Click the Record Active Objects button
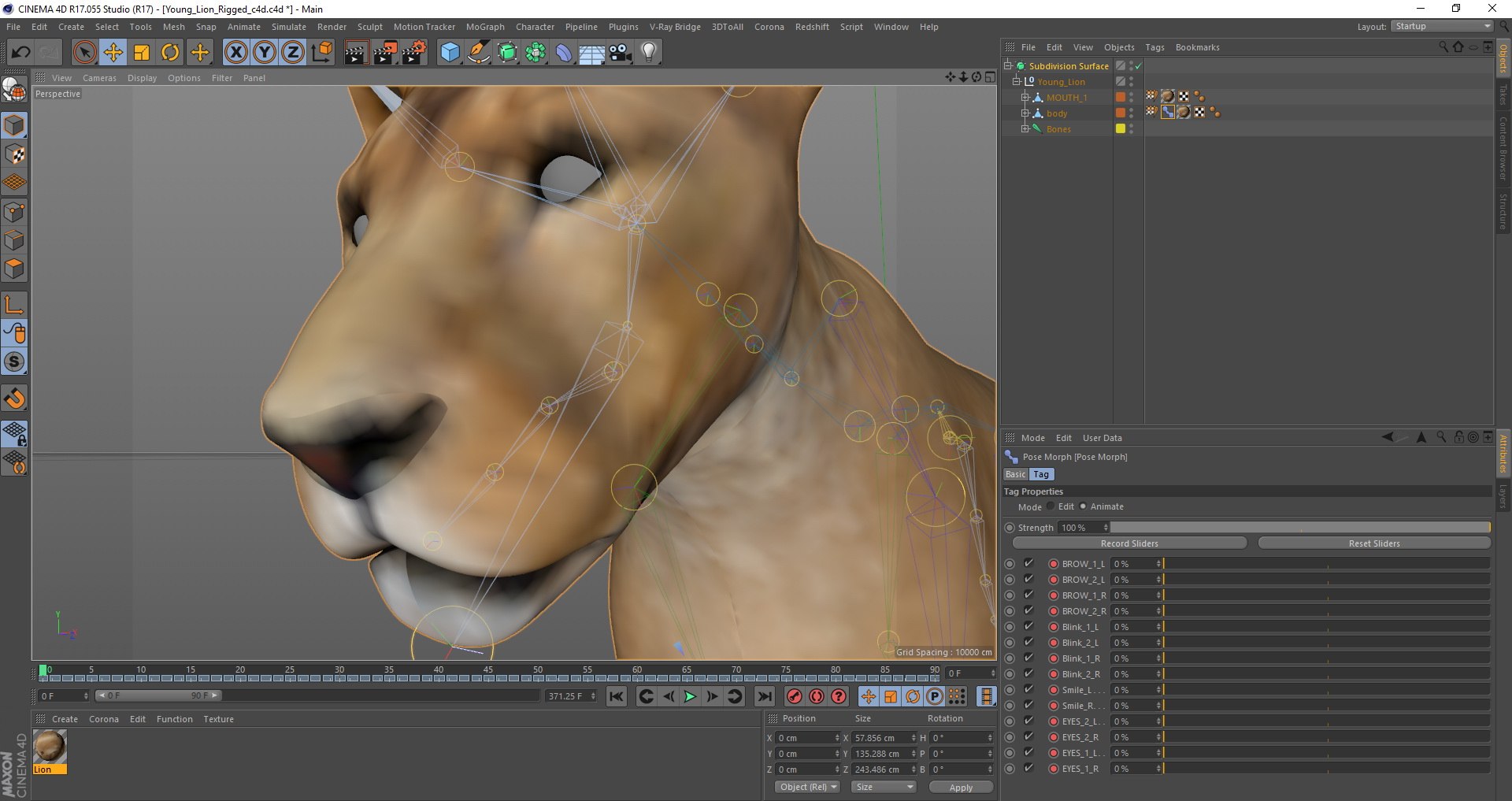1512x801 pixels. (794, 696)
